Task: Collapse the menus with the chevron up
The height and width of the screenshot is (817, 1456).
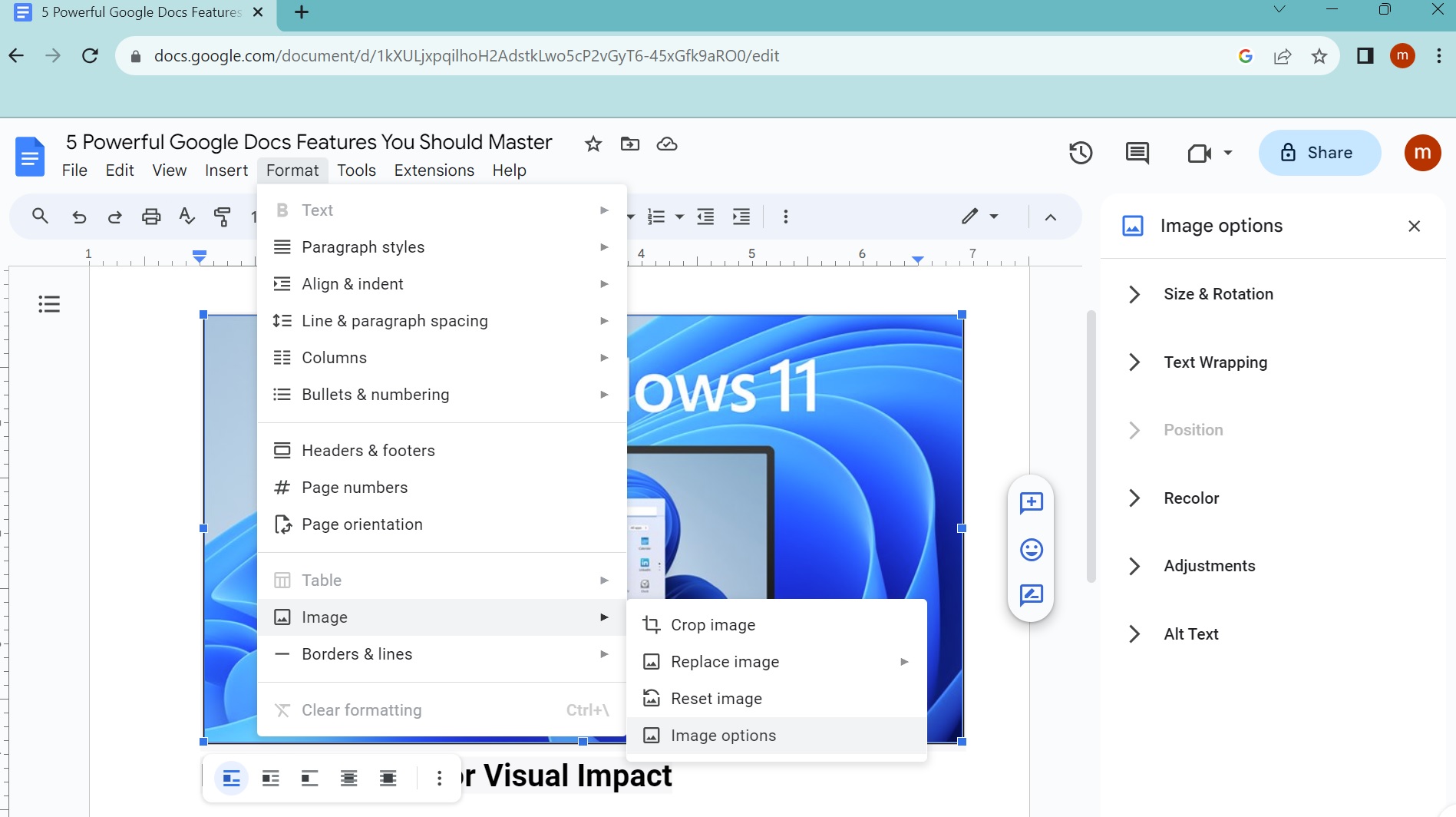Action: click(1051, 217)
